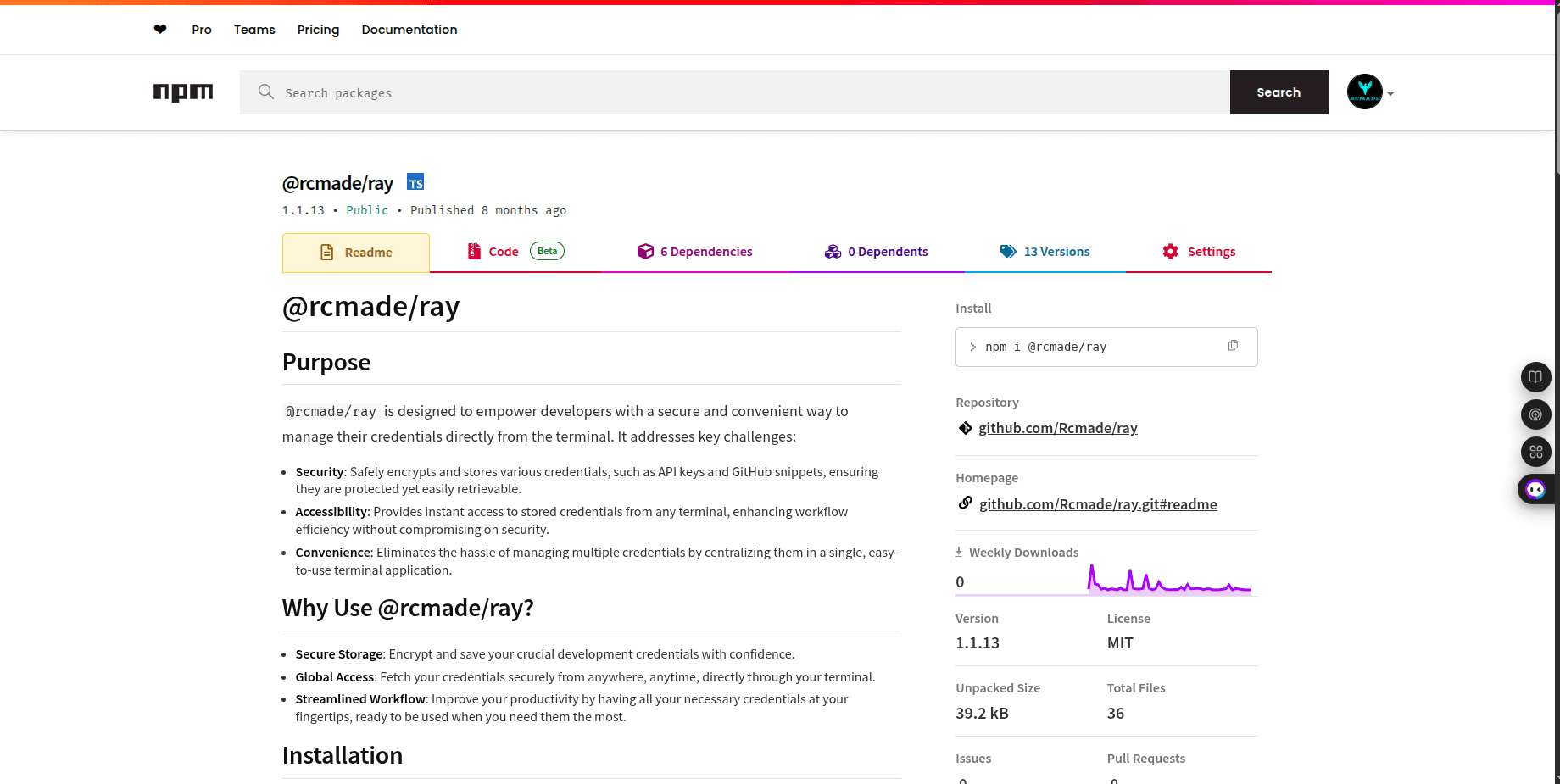Click the broadcast icon in the floating sidebar

(1535, 414)
